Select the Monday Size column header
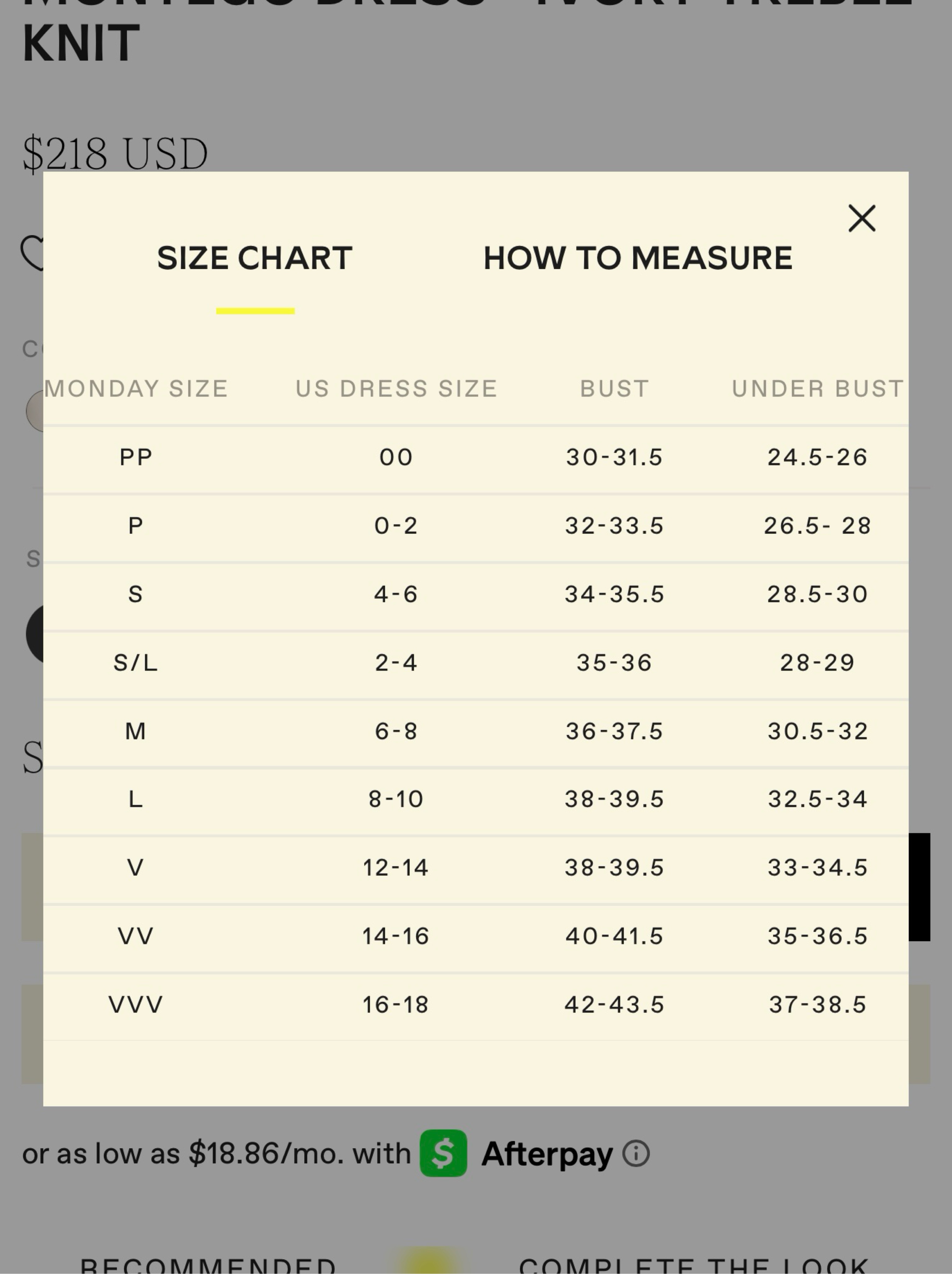952x1274 pixels. pyautogui.click(x=136, y=389)
